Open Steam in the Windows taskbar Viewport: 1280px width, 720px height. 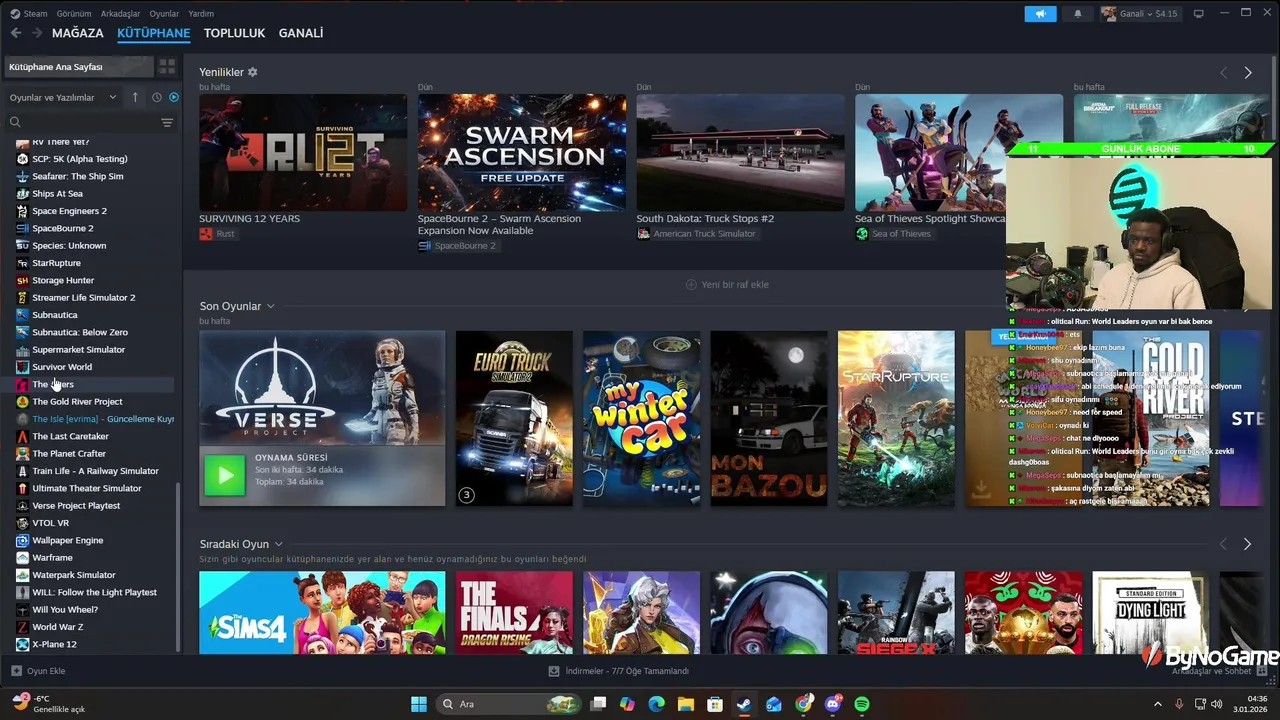coord(744,704)
